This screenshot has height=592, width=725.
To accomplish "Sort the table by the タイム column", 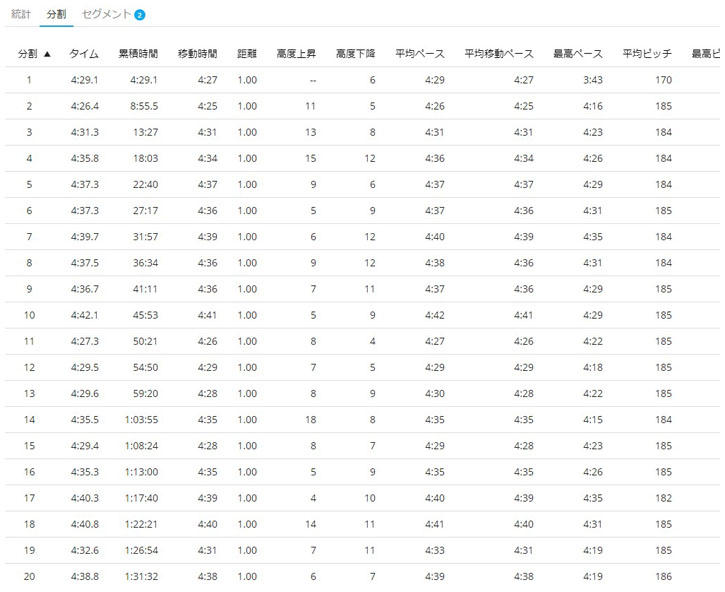I will click(84, 54).
